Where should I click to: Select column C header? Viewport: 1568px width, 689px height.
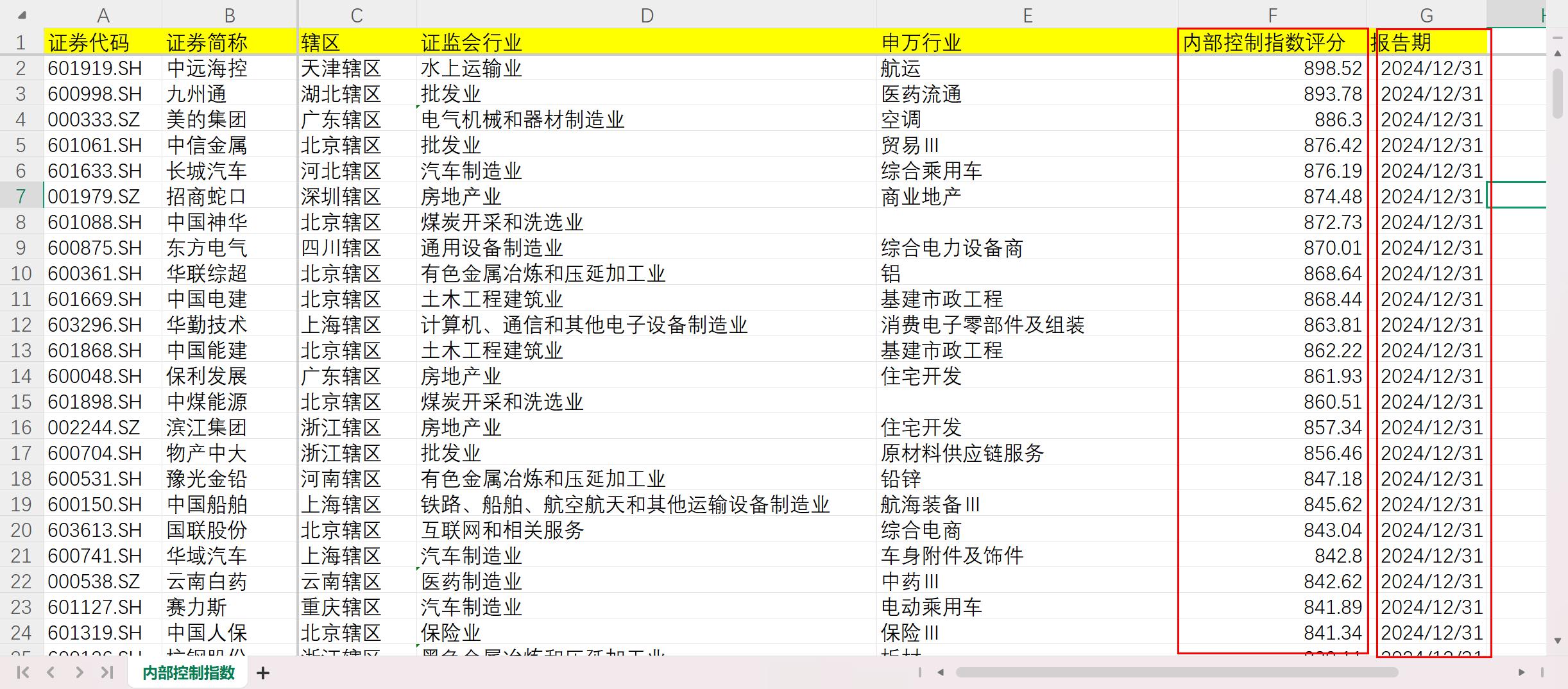pos(357,15)
